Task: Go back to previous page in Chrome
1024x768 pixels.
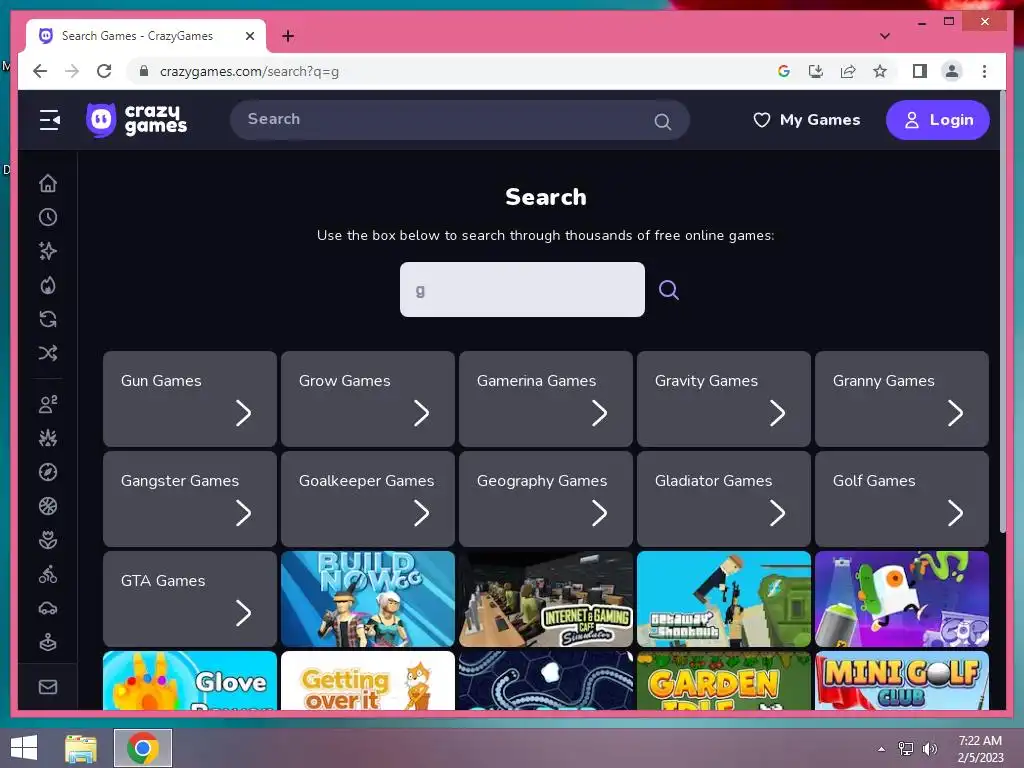Action: coord(40,71)
